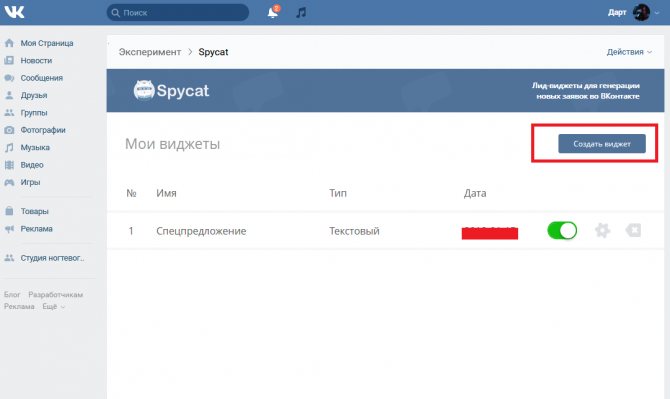Click the Дата column header

[x=475, y=194]
